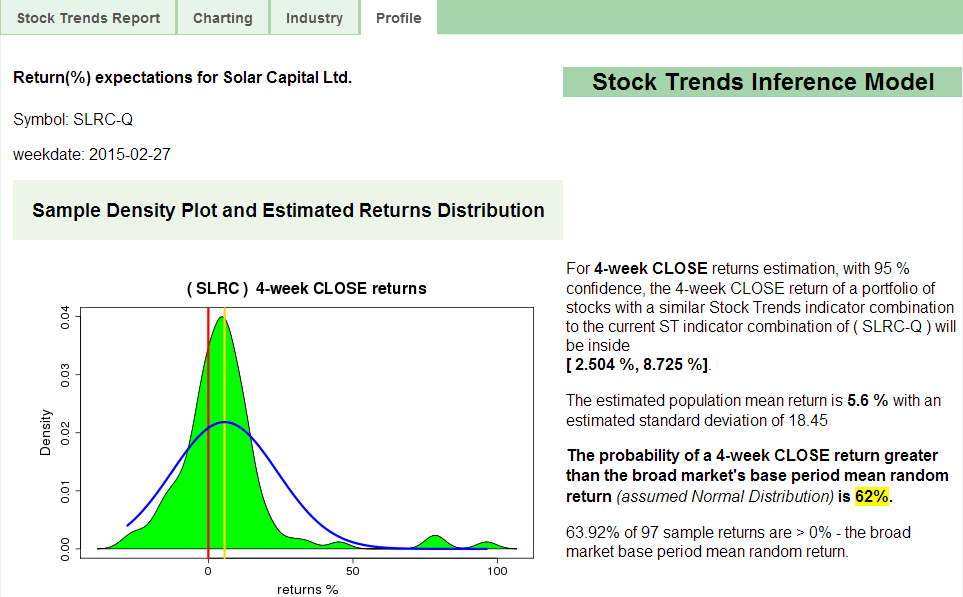The height and width of the screenshot is (597, 963).
Task: Click the 4-week CLOSE returns chart title
Action: (x=306, y=288)
